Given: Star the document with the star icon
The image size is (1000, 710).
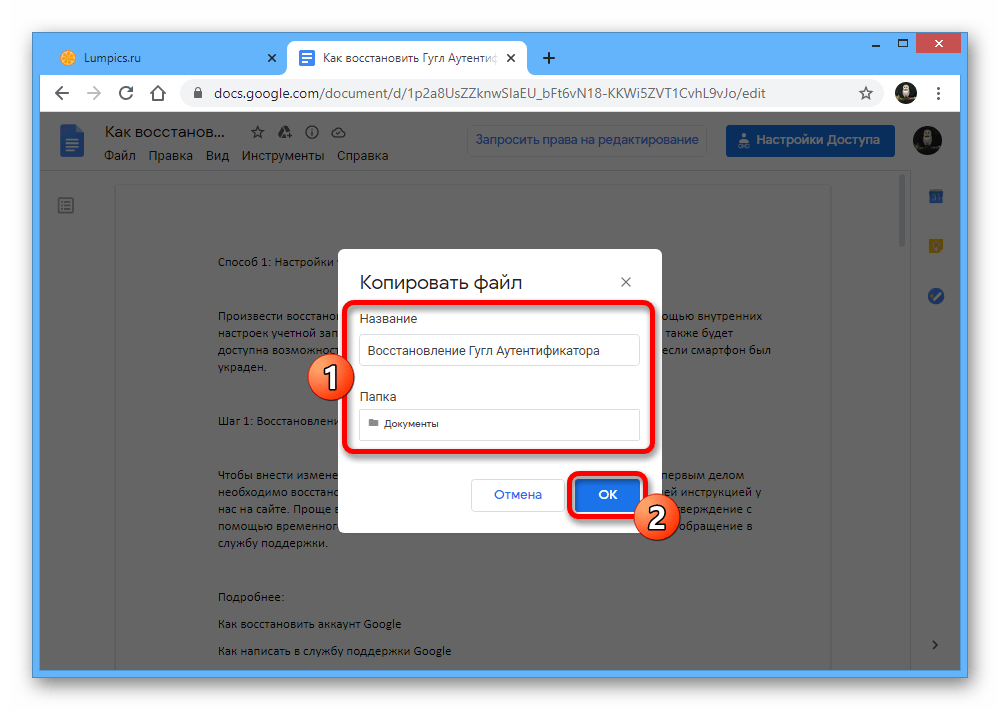Looking at the screenshot, I should (x=257, y=132).
